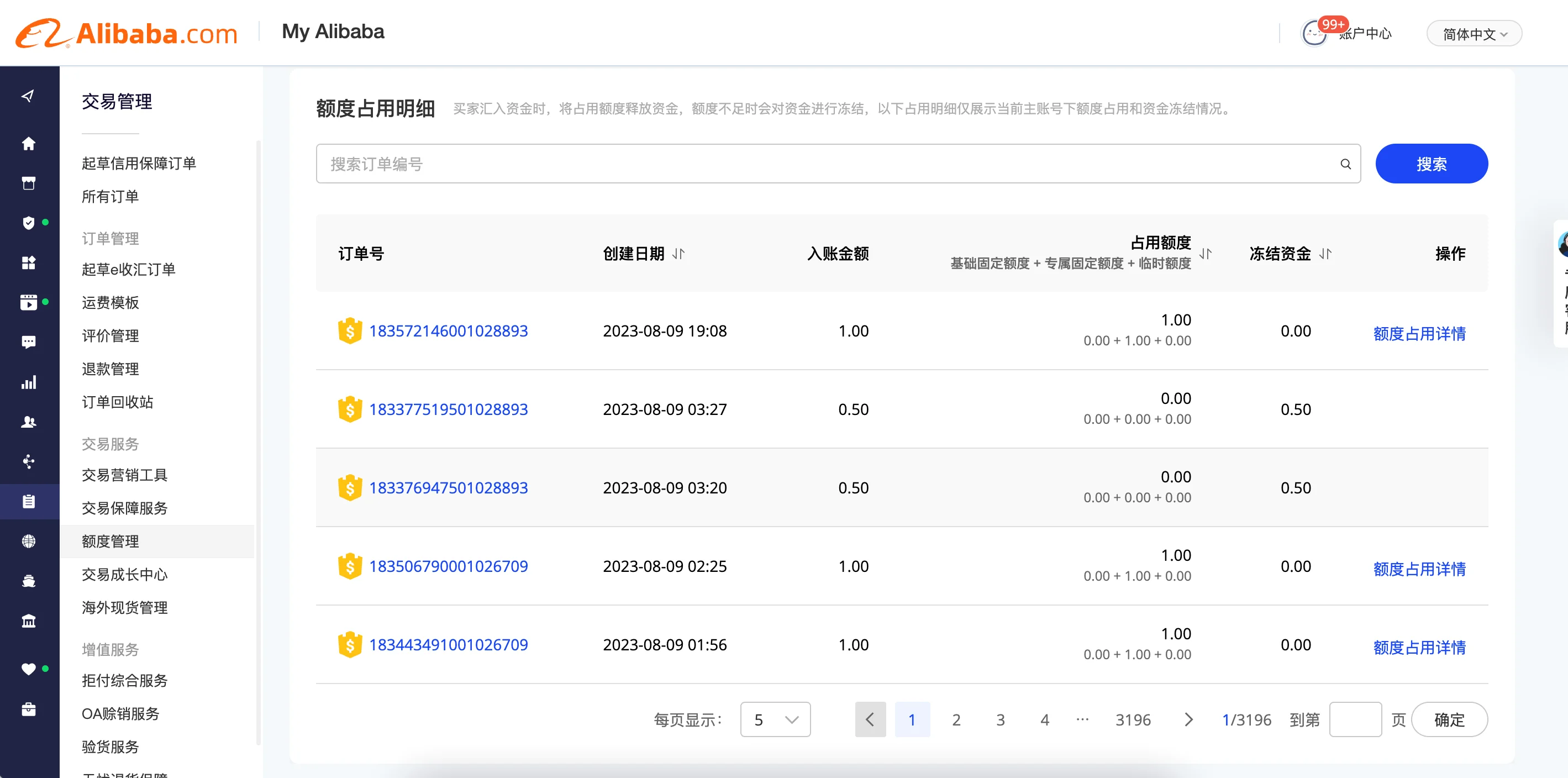This screenshot has width=1568, height=778.
Task: Click the 搜索订单编号 search input field
Action: pos(828,164)
